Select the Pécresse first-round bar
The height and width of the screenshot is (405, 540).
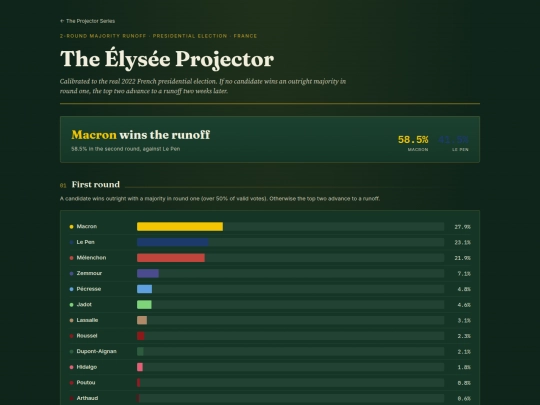tap(144, 289)
